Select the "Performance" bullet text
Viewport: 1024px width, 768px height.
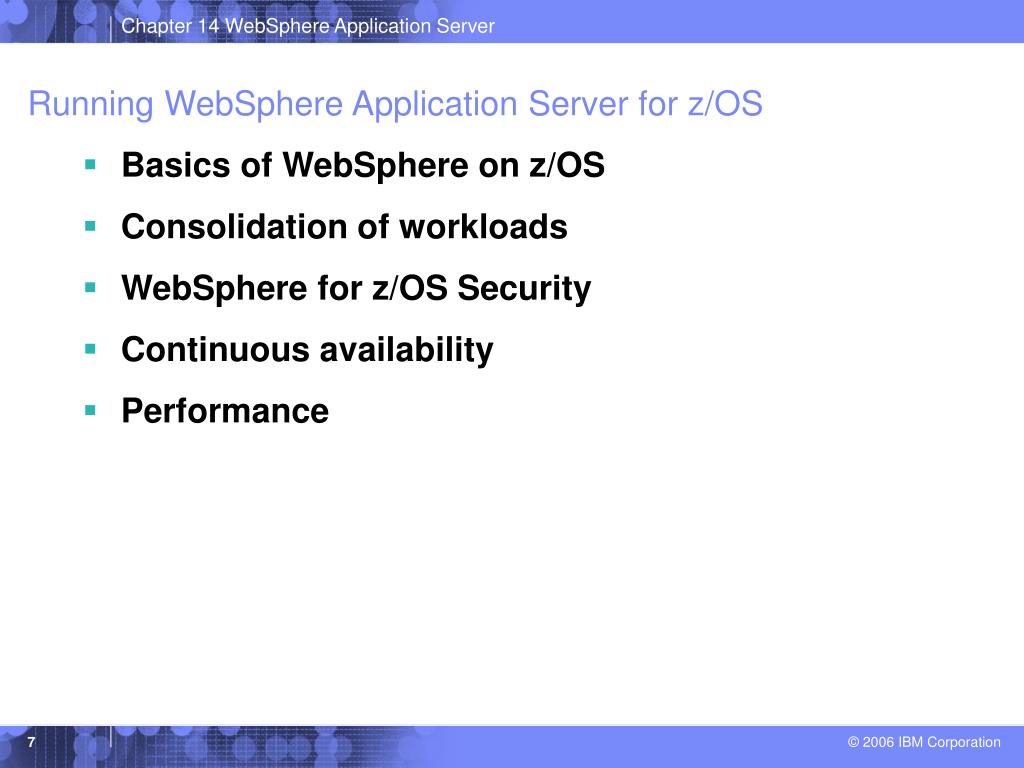coord(225,411)
